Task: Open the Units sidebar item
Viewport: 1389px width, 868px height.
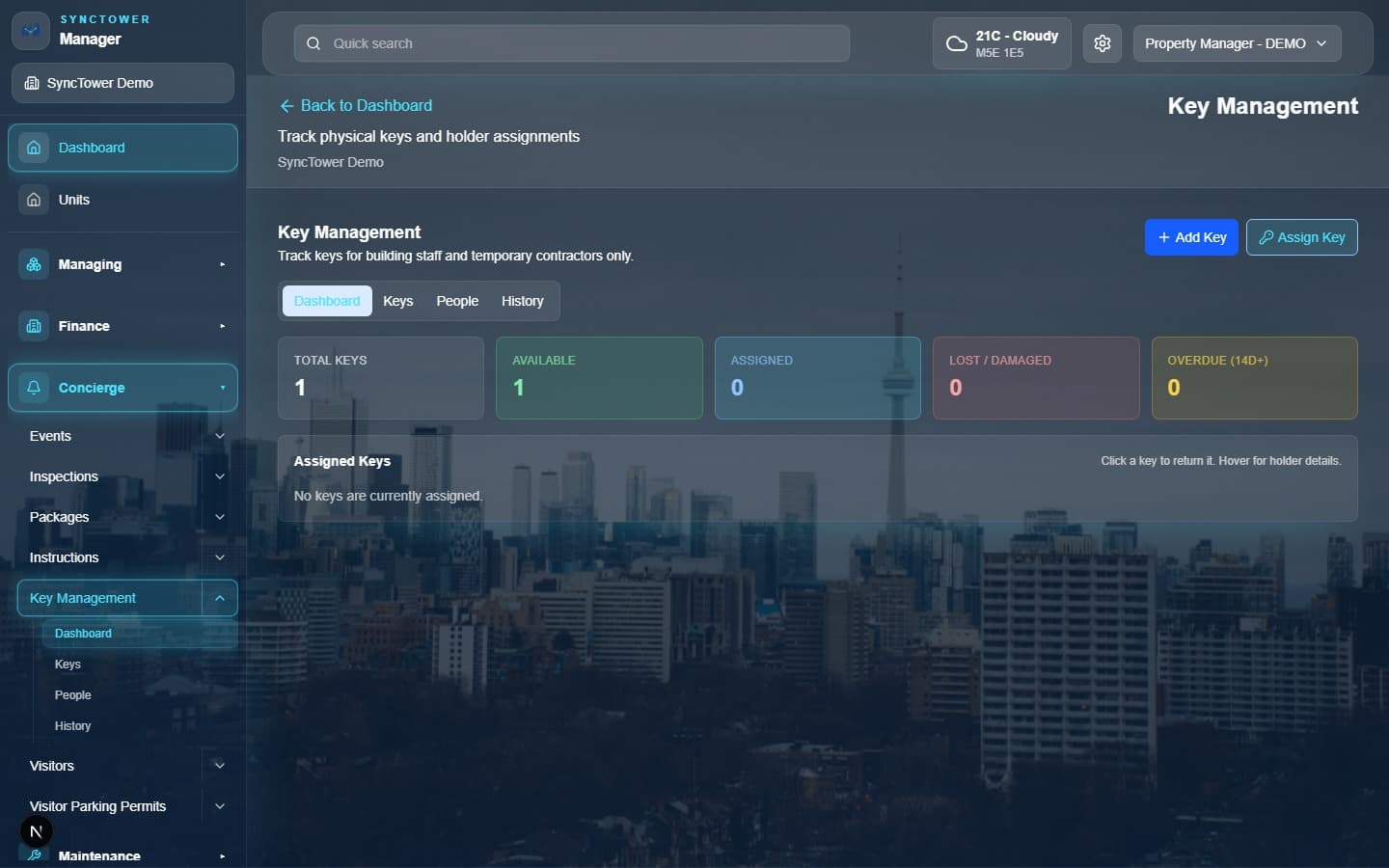Action: point(123,200)
